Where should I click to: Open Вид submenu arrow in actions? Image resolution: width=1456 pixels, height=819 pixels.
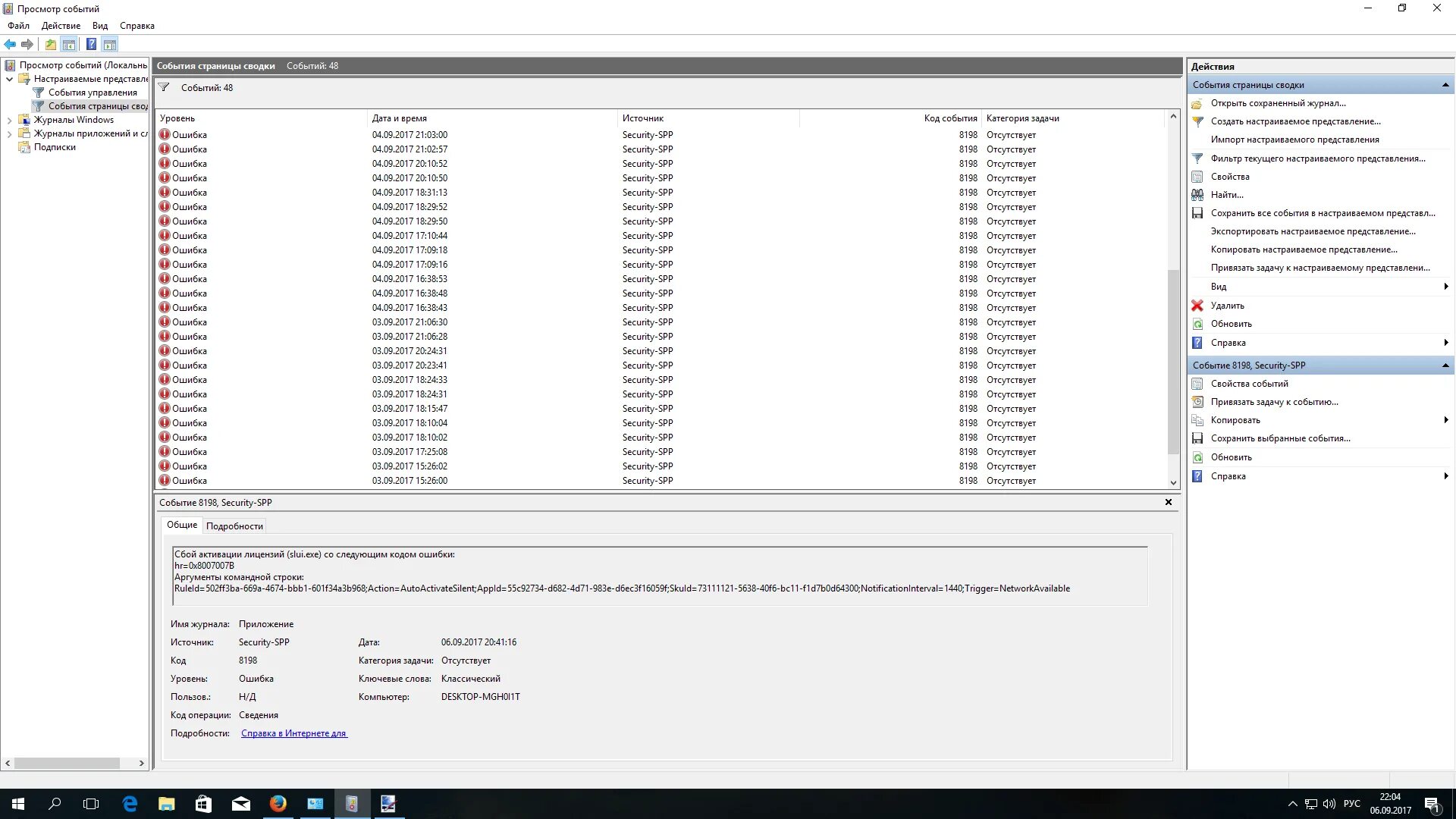pyautogui.click(x=1445, y=287)
